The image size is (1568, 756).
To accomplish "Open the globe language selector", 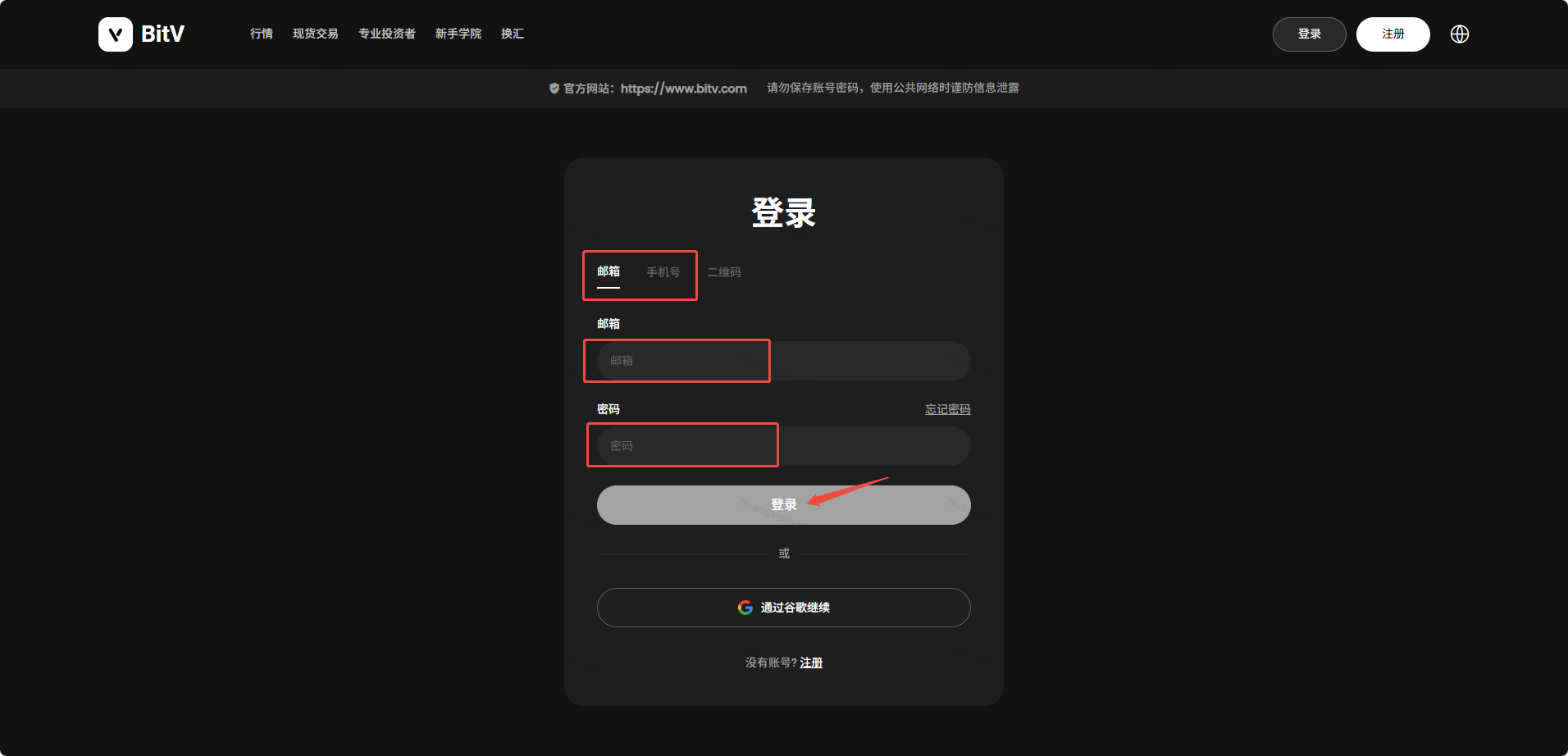I will tap(1459, 34).
